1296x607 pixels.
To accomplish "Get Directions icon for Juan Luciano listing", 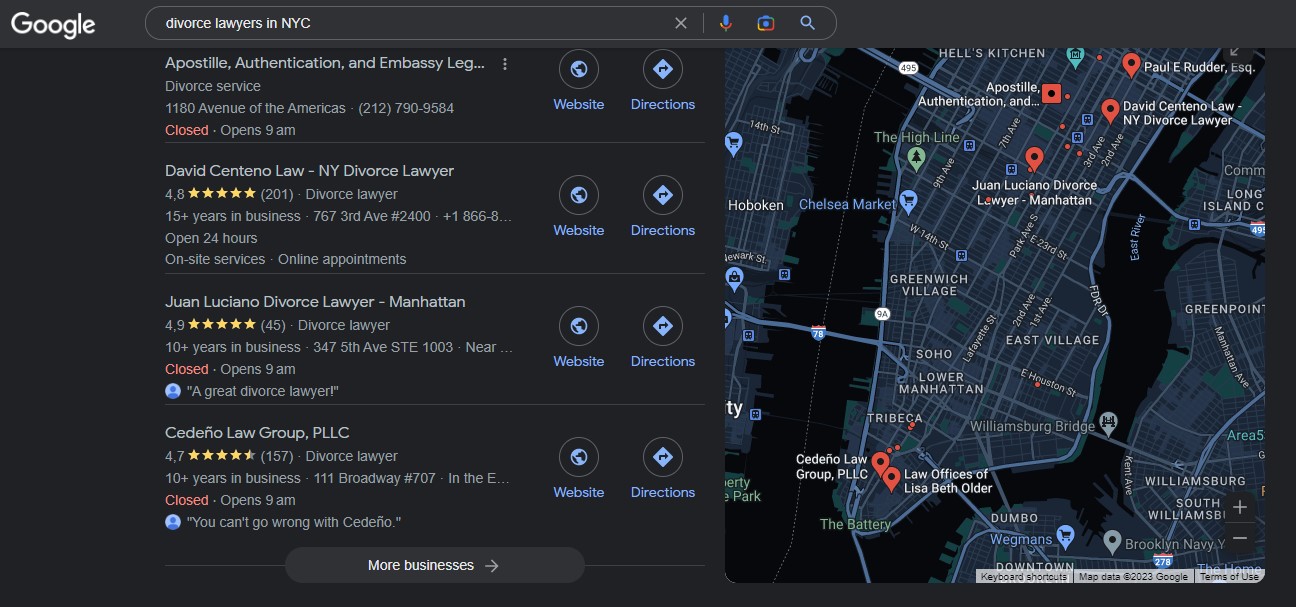I will (x=662, y=326).
